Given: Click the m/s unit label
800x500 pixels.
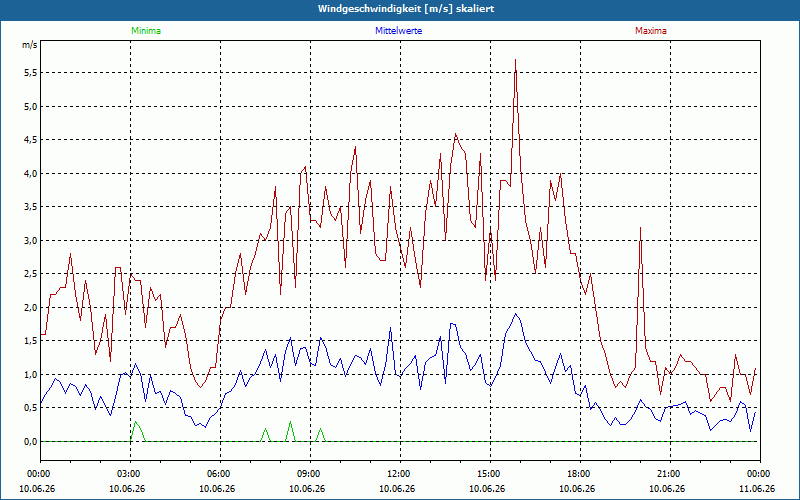Looking at the screenshot, I should (30, 45).
